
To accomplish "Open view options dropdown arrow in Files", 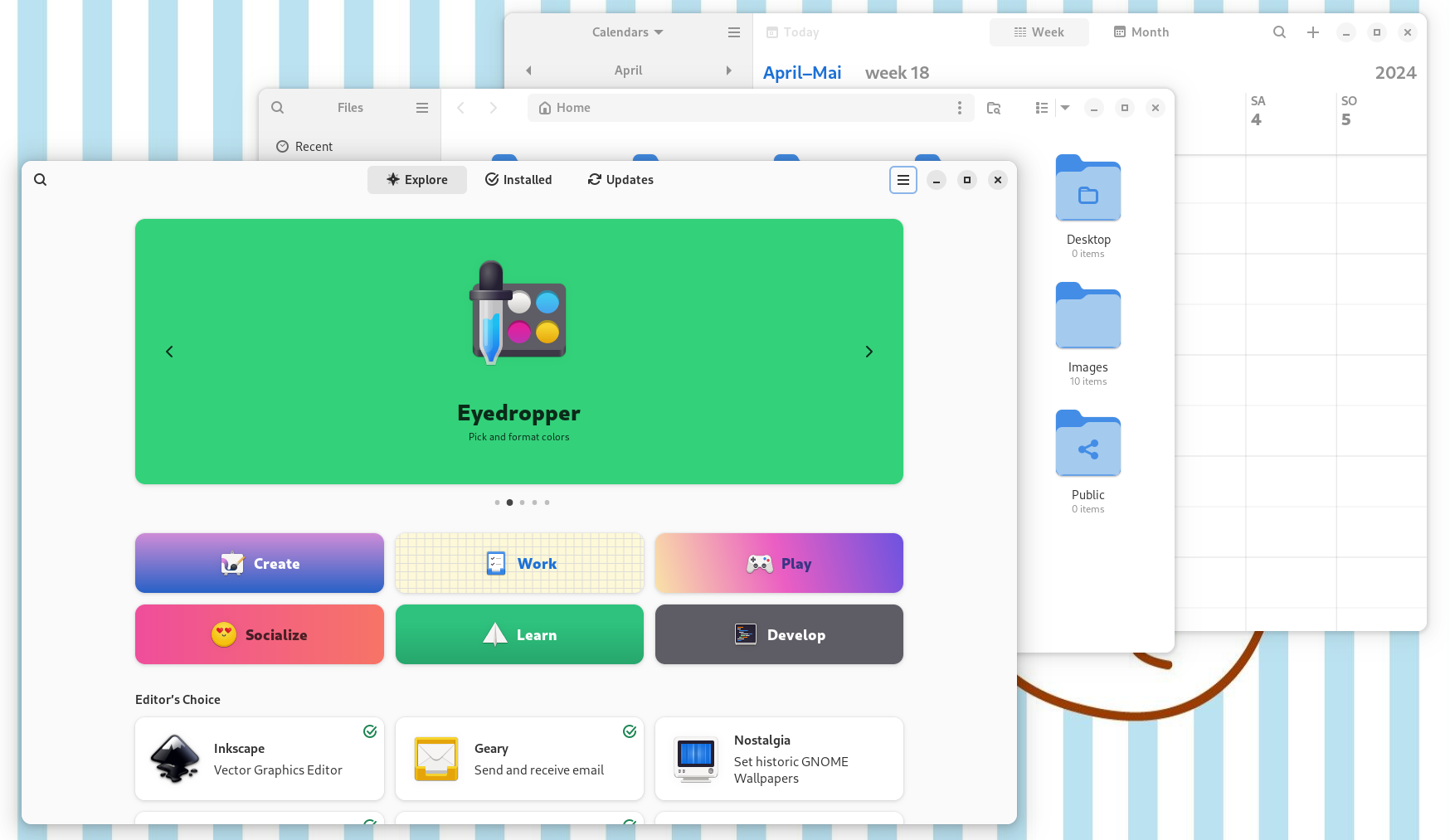I will click(x=1065, y=108).
